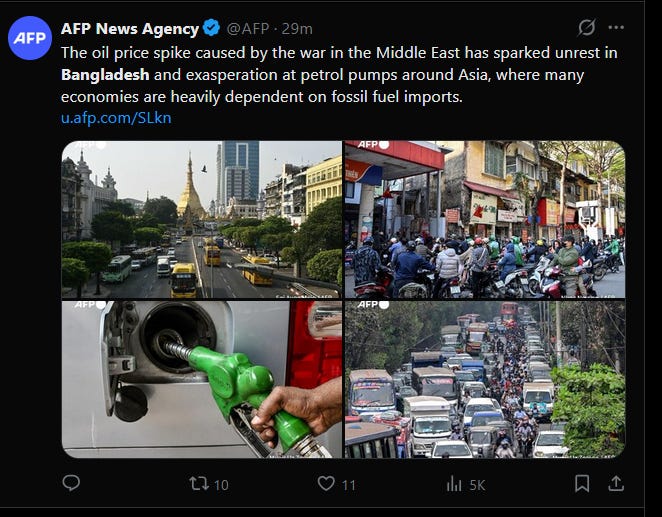This screenshot has height=517, width=662.
Task: Click the bold Bangladesh text in tweet
Action: coord(105,75)
